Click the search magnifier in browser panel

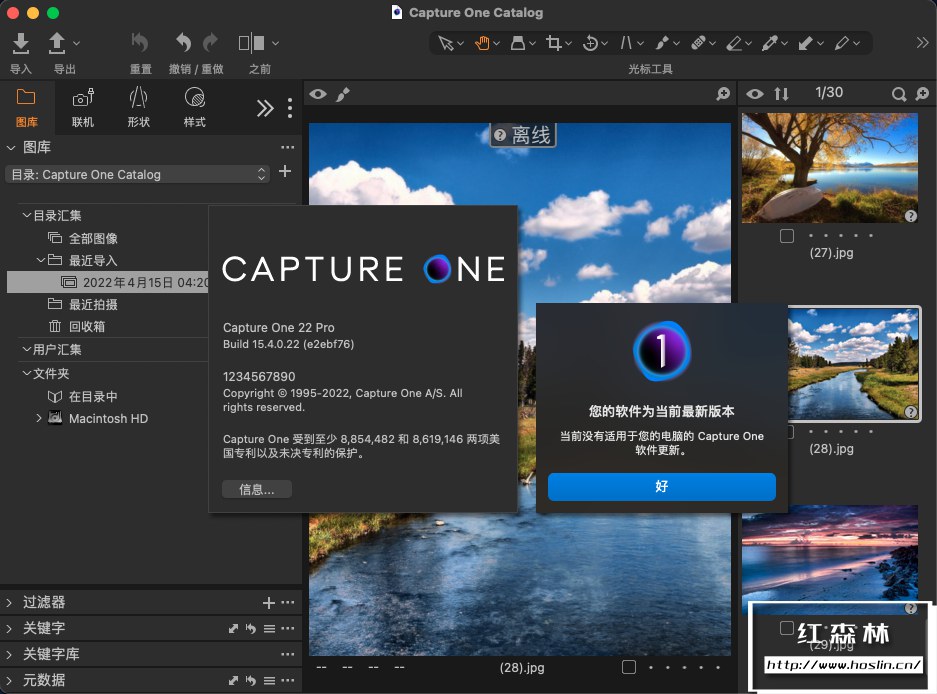tap(899, 94)
